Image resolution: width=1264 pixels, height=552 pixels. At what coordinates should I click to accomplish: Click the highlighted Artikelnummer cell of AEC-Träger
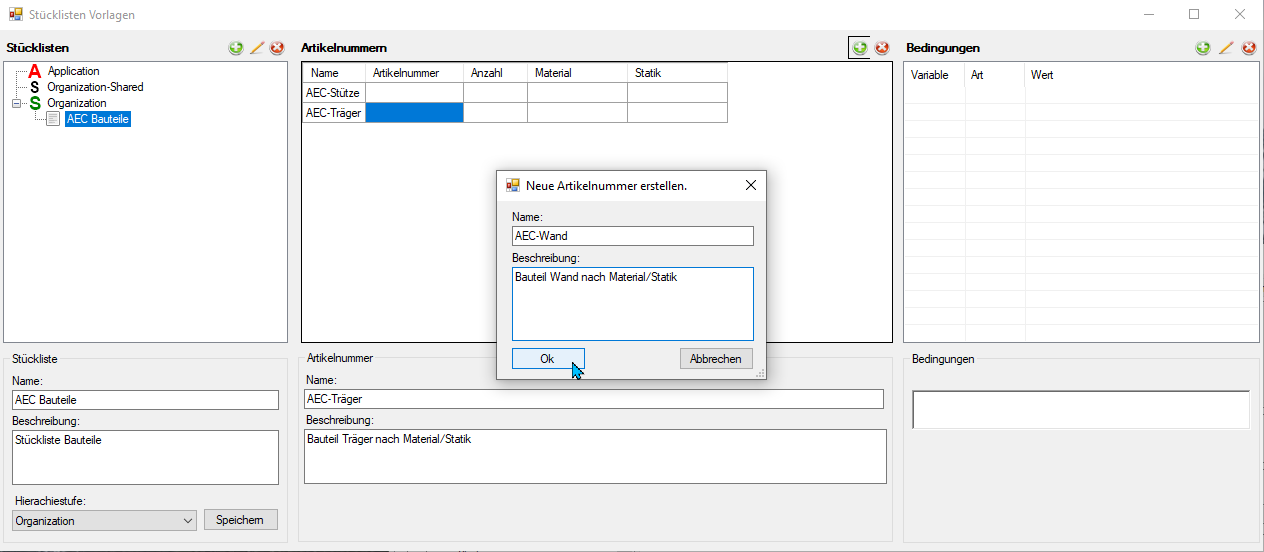[x=415, y=112]
